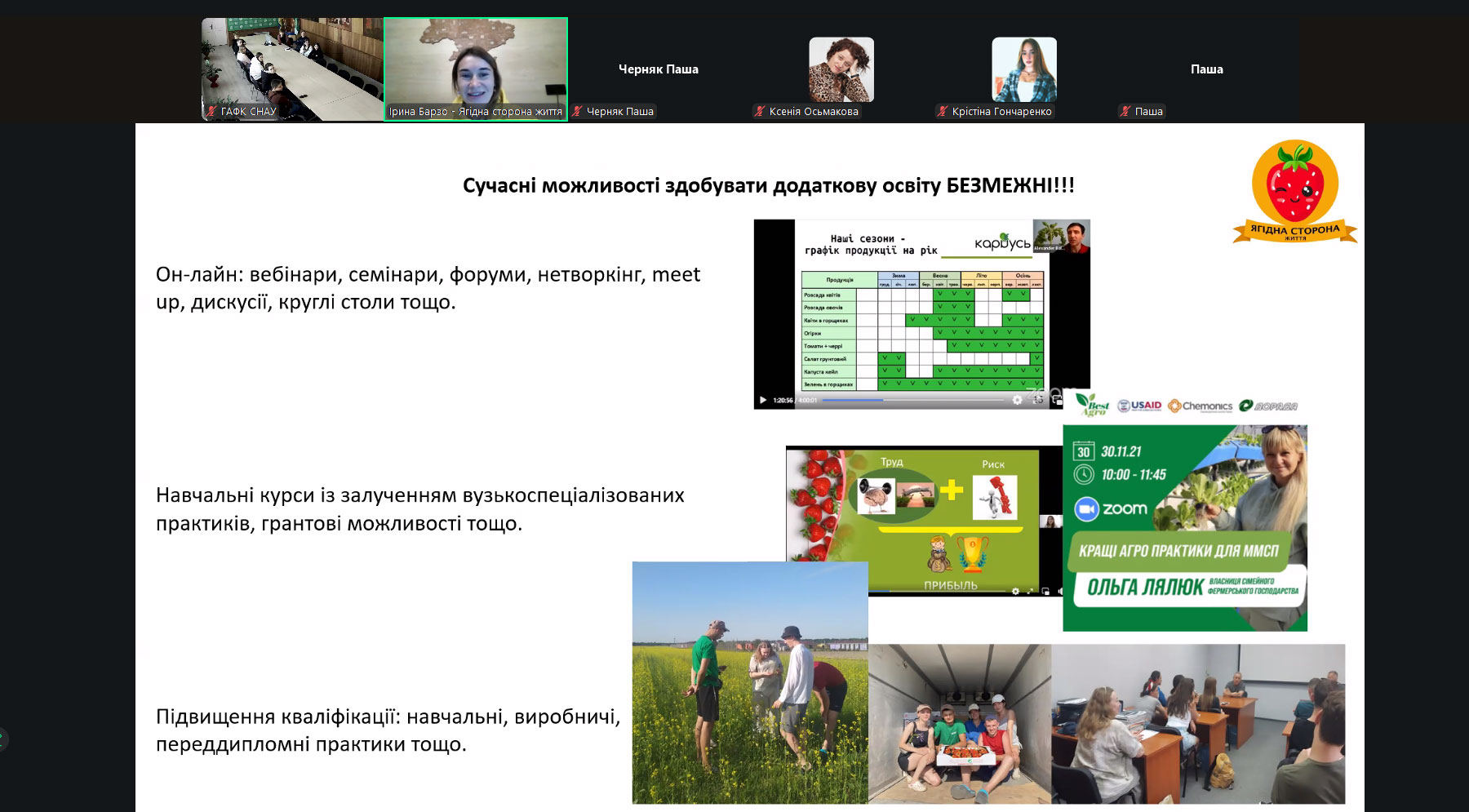Click the muted mic icon for Черняк Паша
This screenshot has height=812, width=1469.
pos(577,112)
